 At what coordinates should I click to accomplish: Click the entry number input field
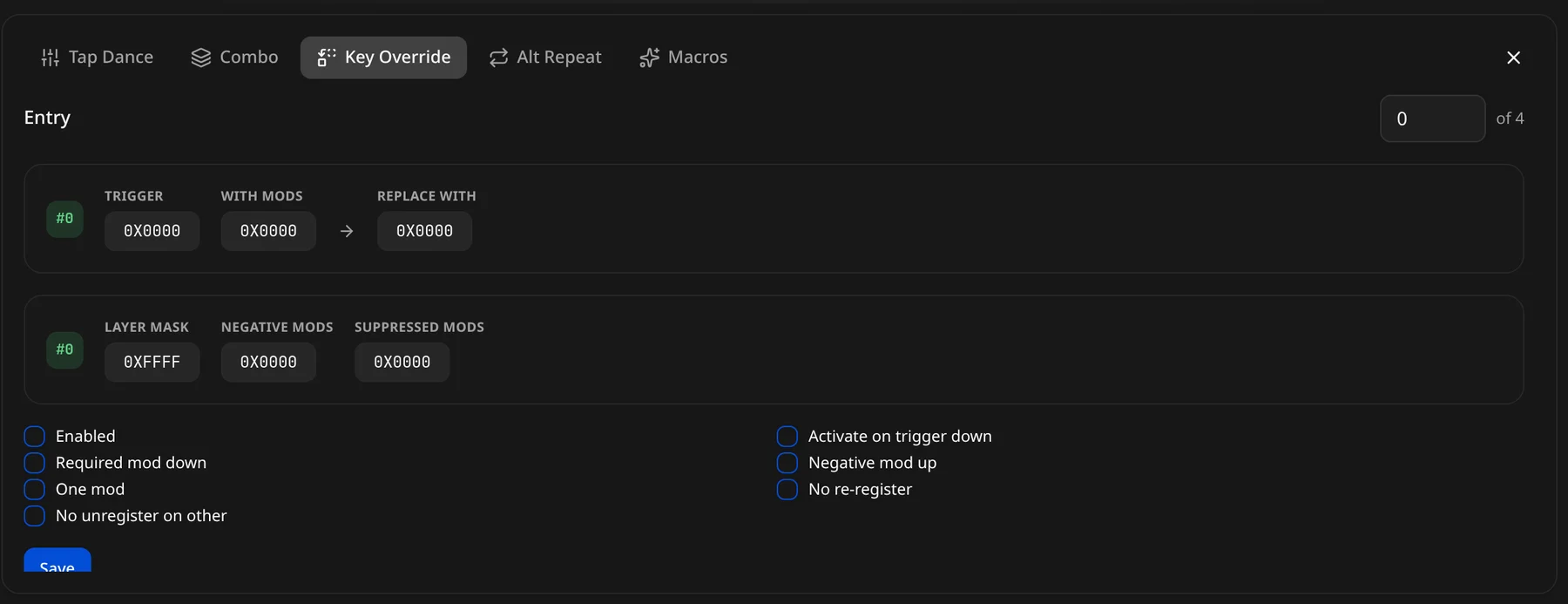(x=1432, y=119)
